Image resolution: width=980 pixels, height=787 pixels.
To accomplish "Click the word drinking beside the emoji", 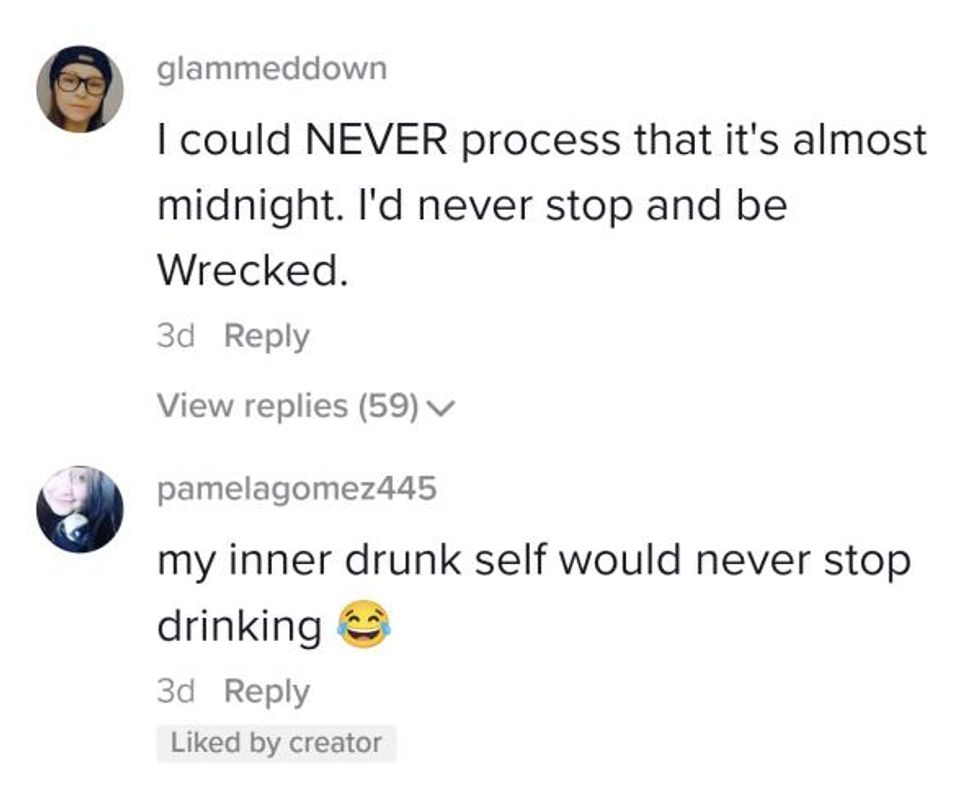I will click(239, 627).
